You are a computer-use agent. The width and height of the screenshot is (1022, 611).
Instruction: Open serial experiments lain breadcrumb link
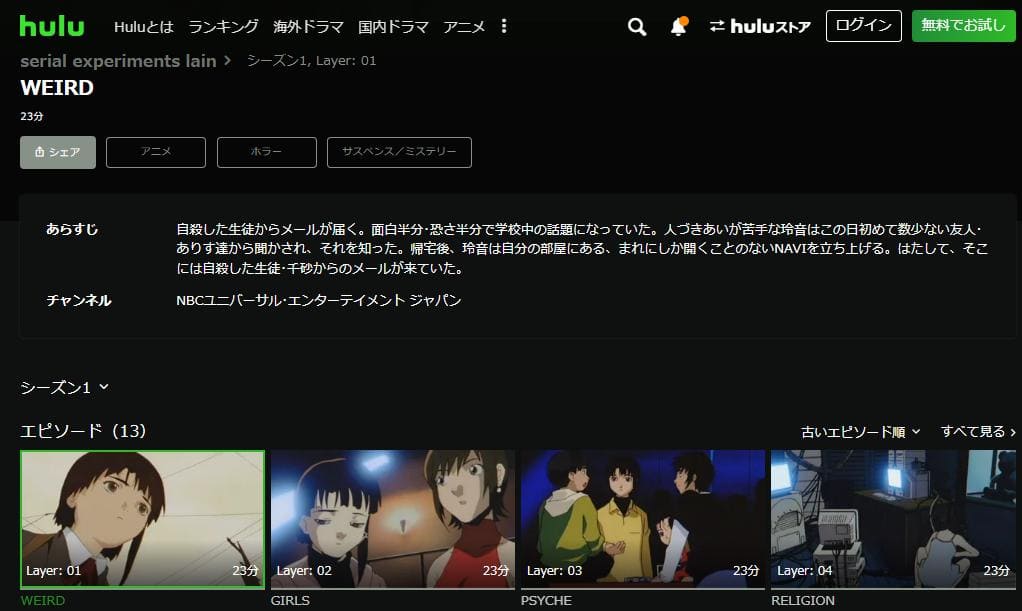click(x=118, y=61)
